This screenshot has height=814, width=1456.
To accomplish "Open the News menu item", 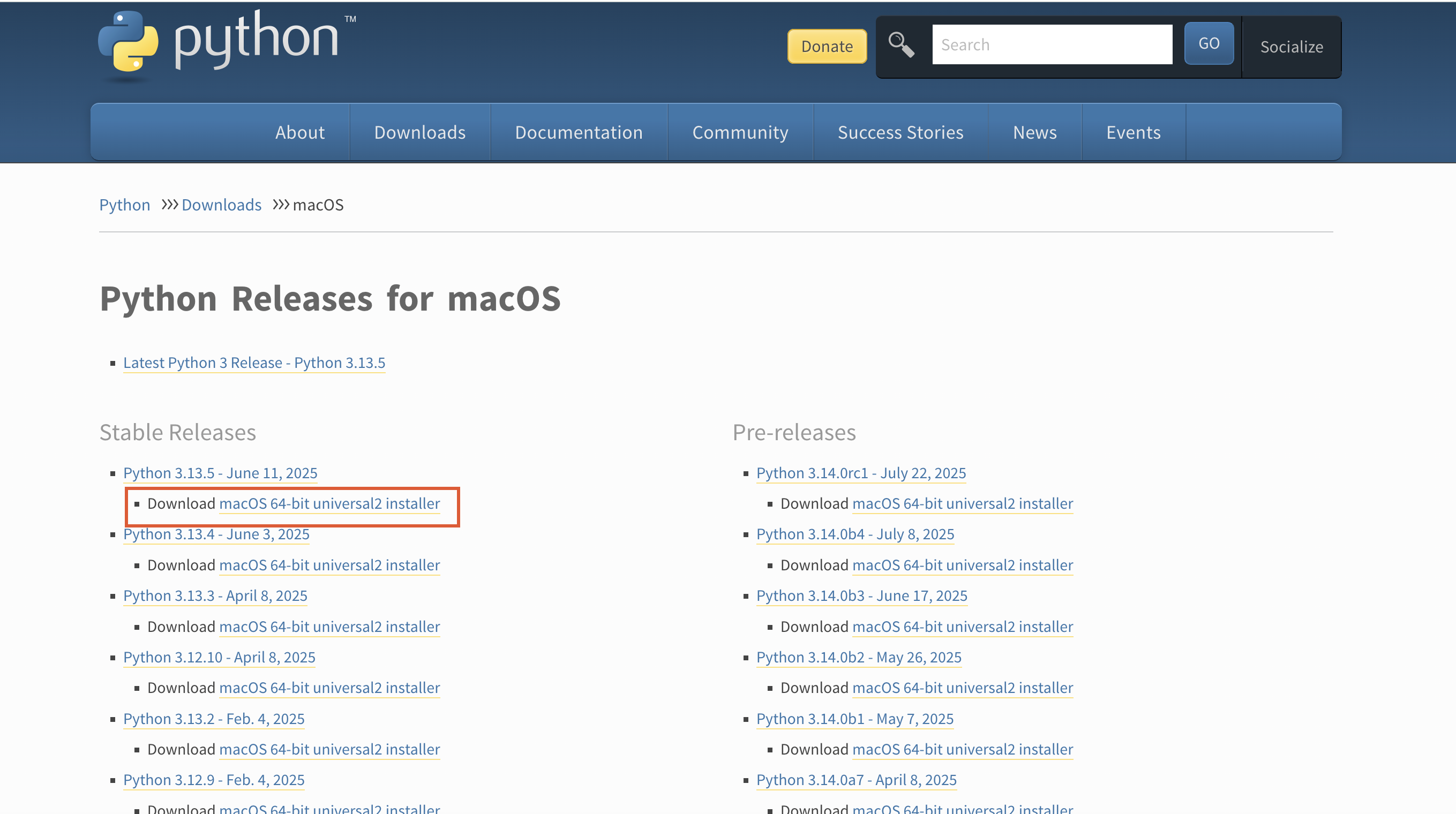I will [1034, 132].
